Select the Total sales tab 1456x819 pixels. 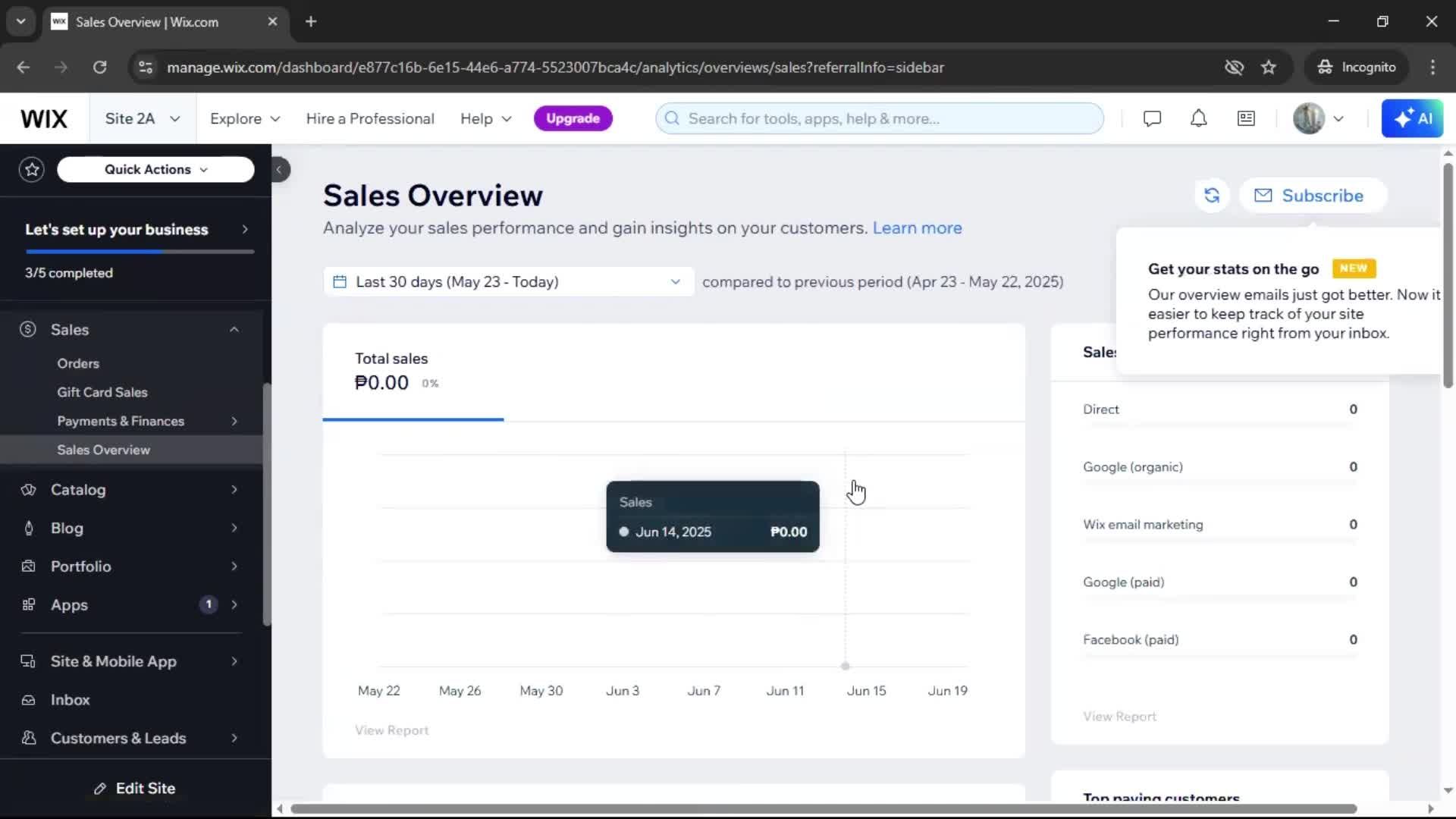pos(413,372)
